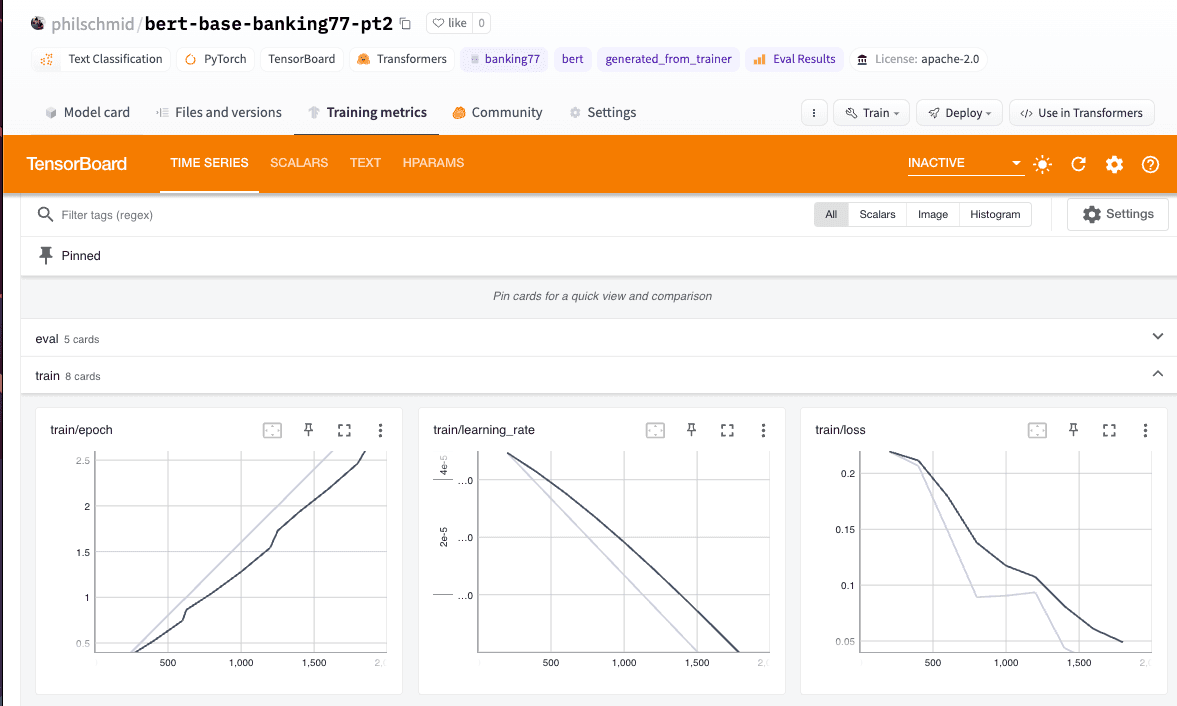Screen dimensions: 1177x706
Task: Open TensorBoard help question mark icon
Action: 1150,164
